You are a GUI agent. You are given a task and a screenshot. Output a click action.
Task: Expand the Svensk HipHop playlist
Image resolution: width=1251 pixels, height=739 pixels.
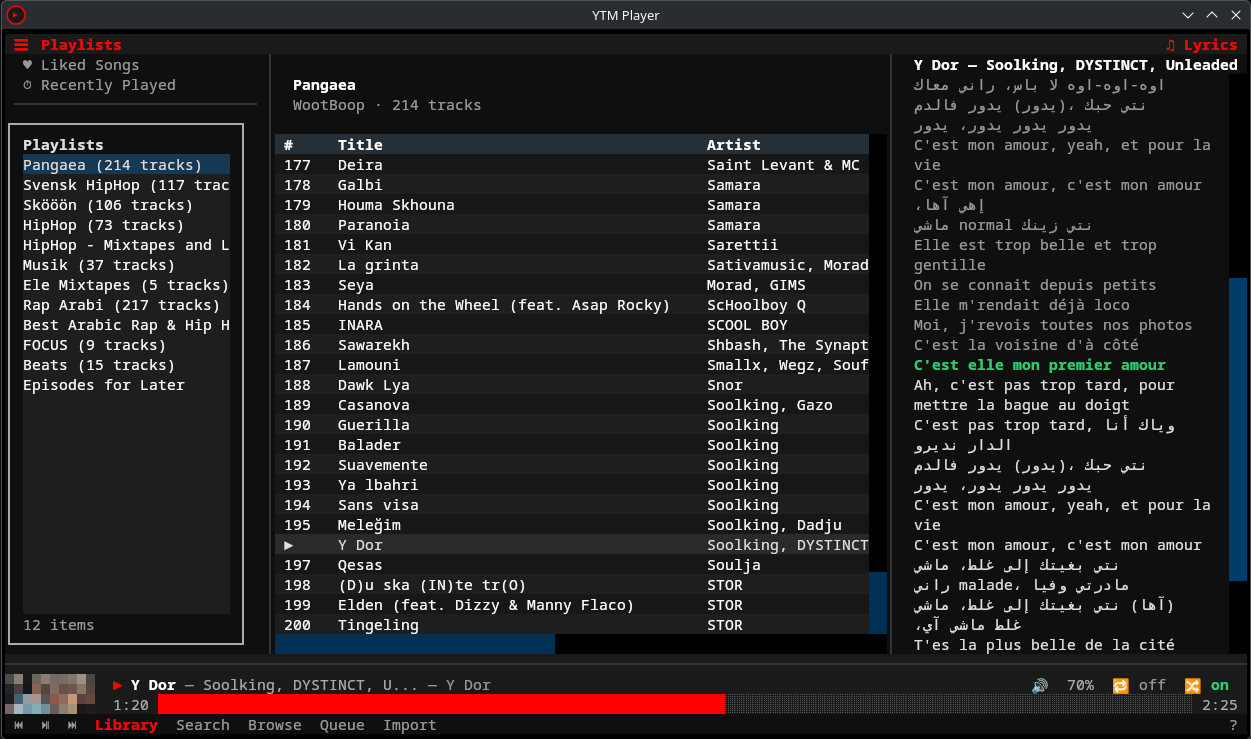pyautogui.click(x=120, y=185)
